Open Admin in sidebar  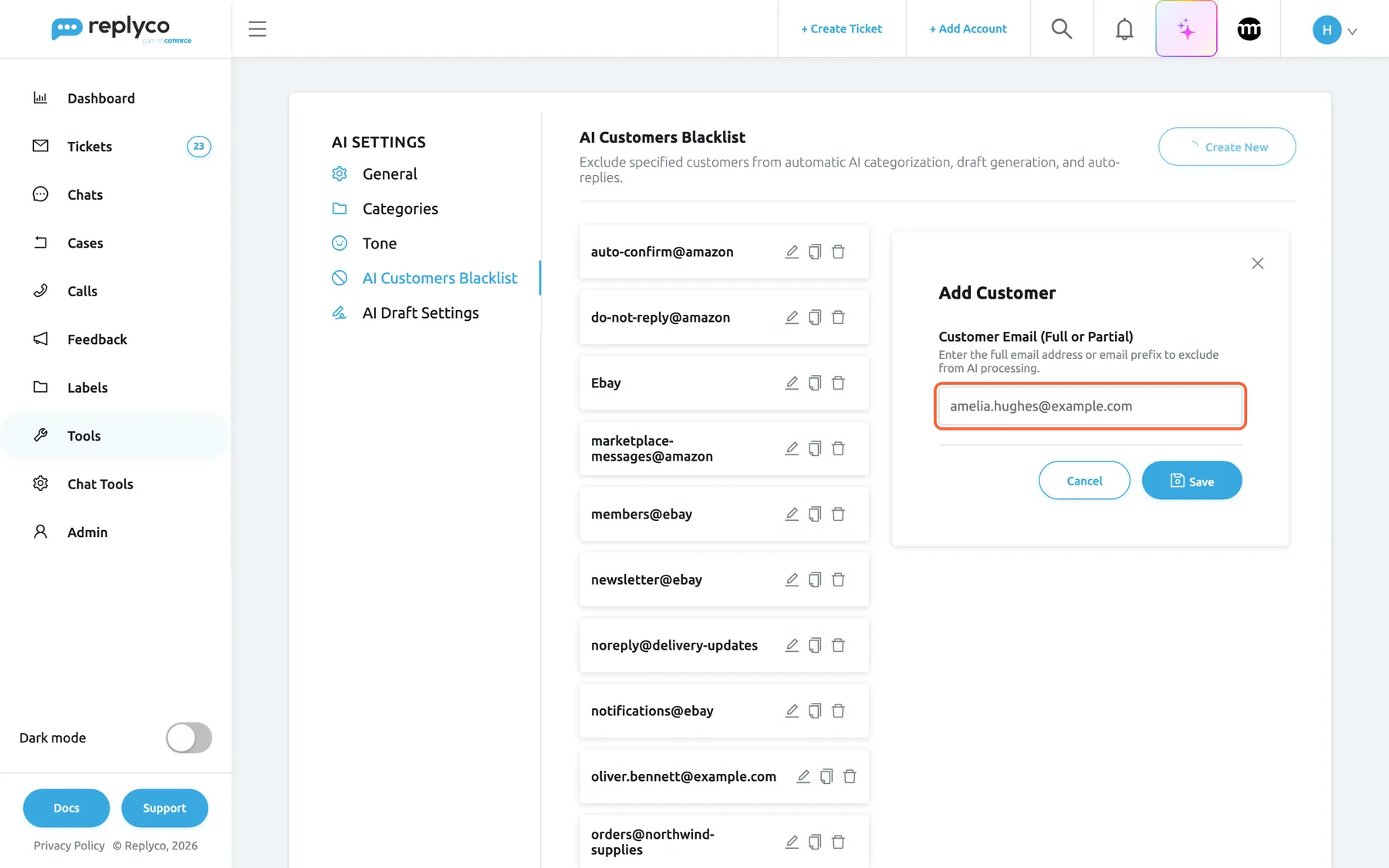click(87, 532)
